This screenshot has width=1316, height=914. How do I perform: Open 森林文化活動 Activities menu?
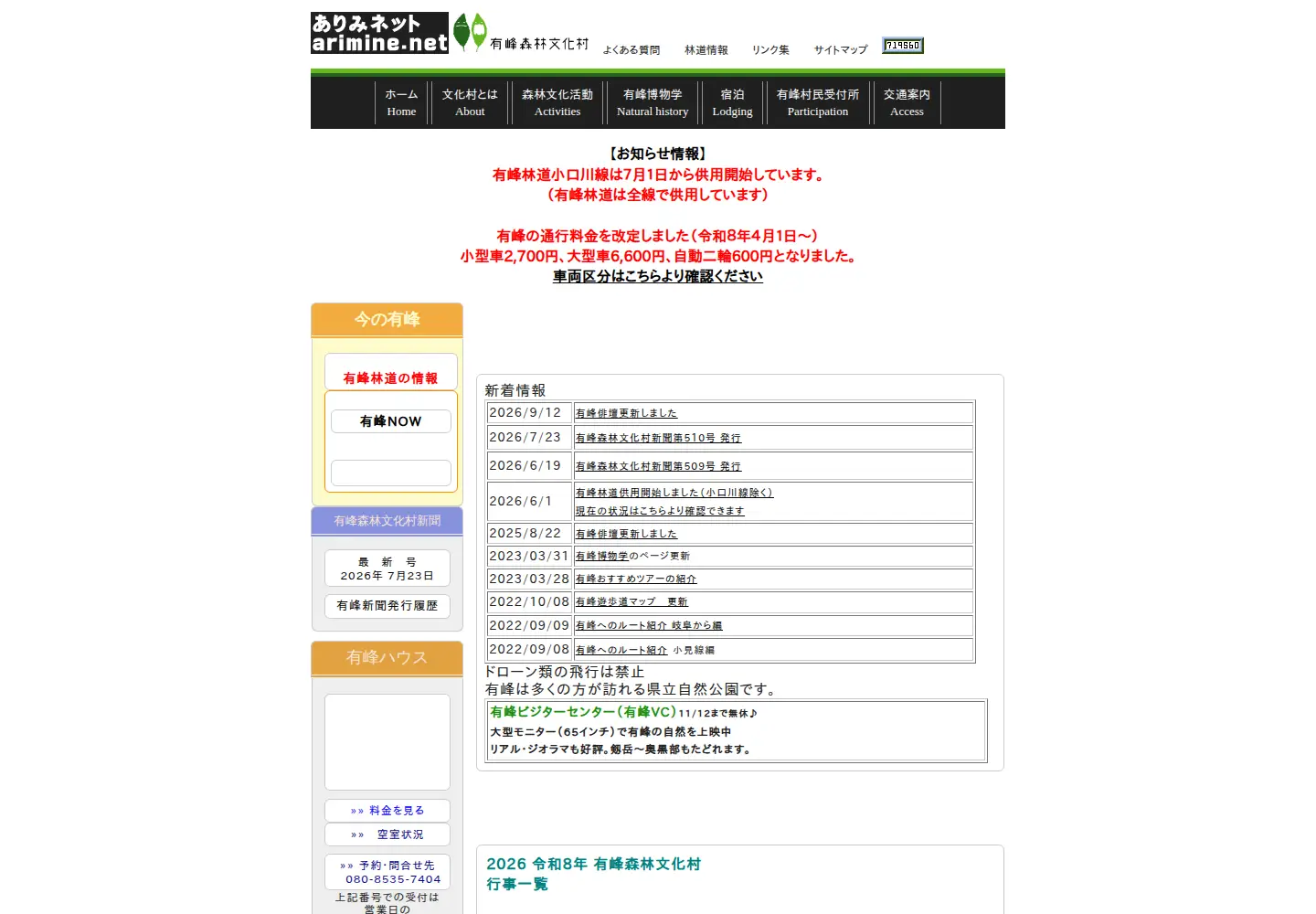click(x=557, y=102)
